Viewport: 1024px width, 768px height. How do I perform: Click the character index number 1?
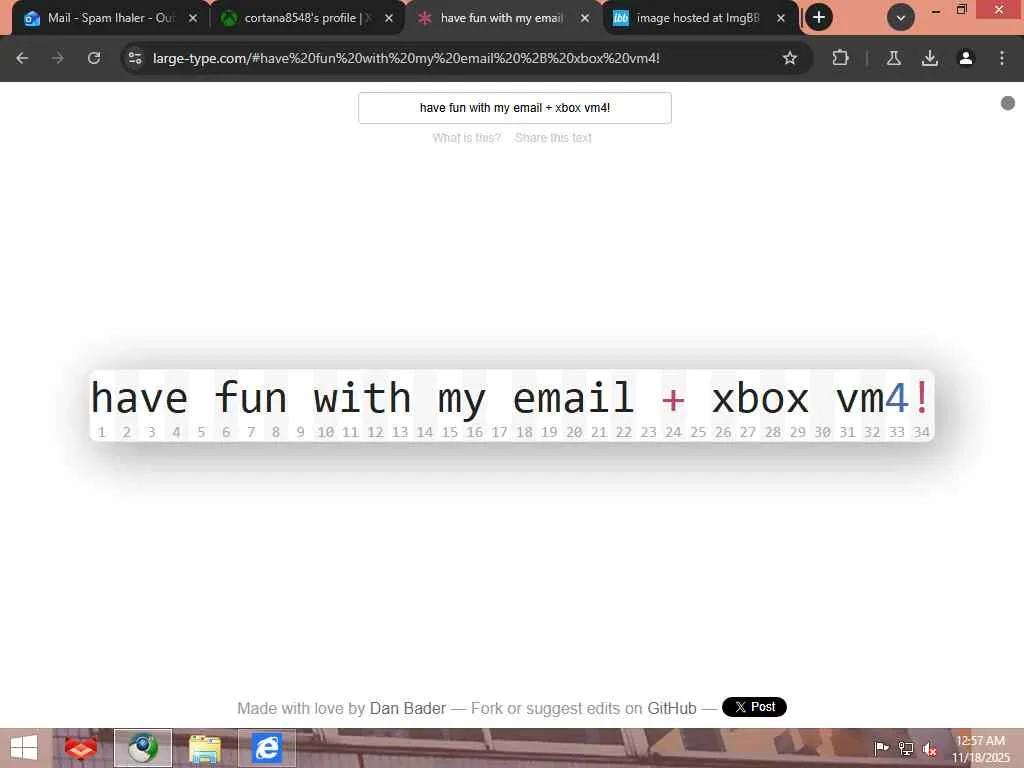101,432
